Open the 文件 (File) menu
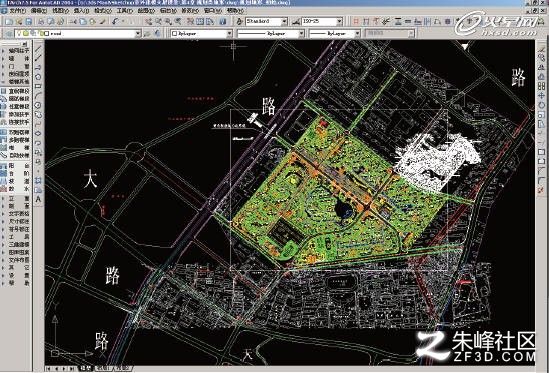Viewport: 549px width, 373px height. [x=17, y=11]
